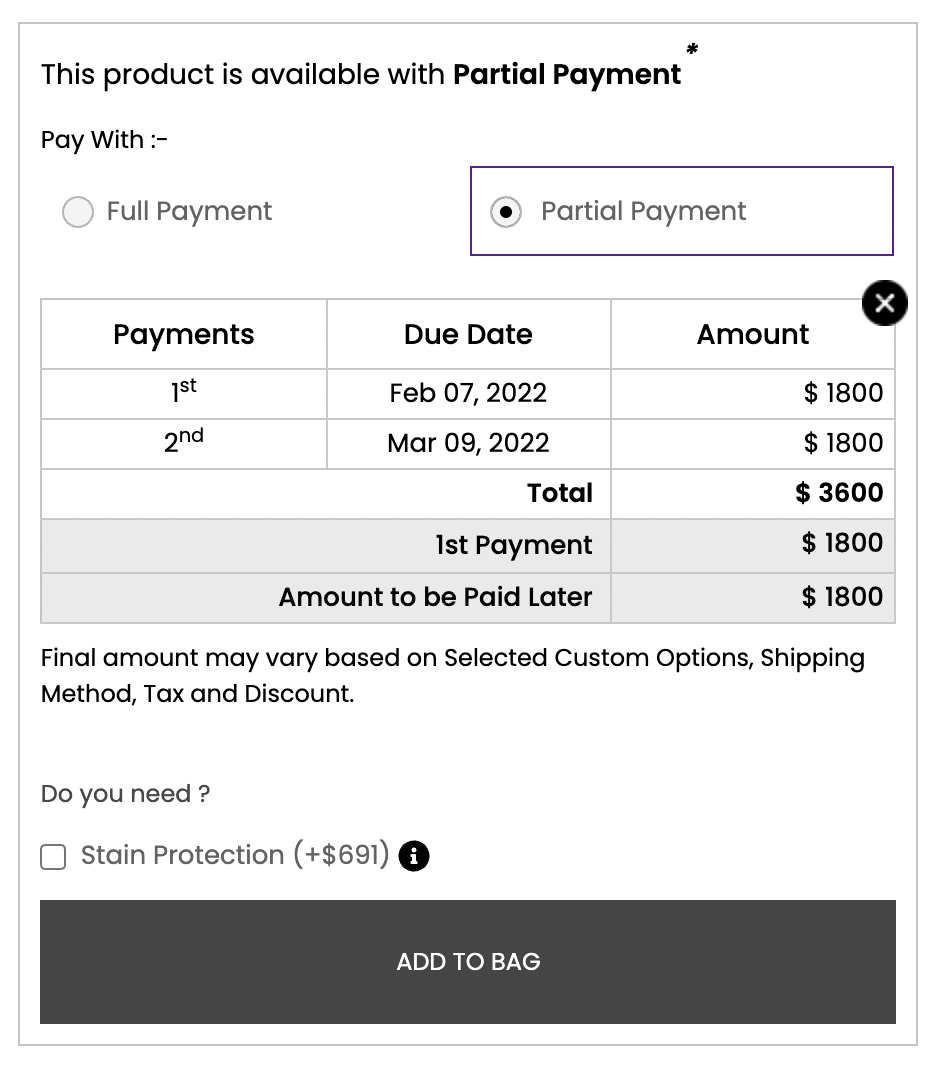Click the 1st Payment summary row

(468, 546)
